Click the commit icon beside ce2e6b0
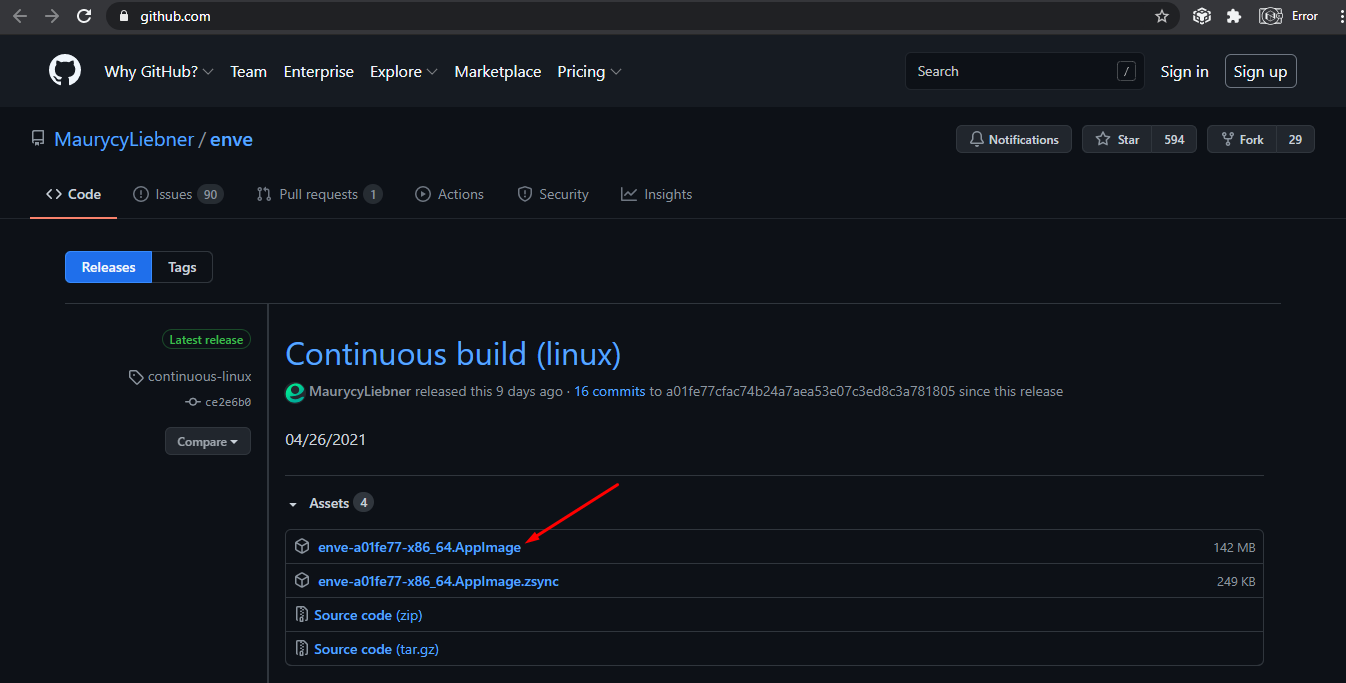Viewport: 1346px width, 683px height. pyautogui.click(x=193, y=402)
